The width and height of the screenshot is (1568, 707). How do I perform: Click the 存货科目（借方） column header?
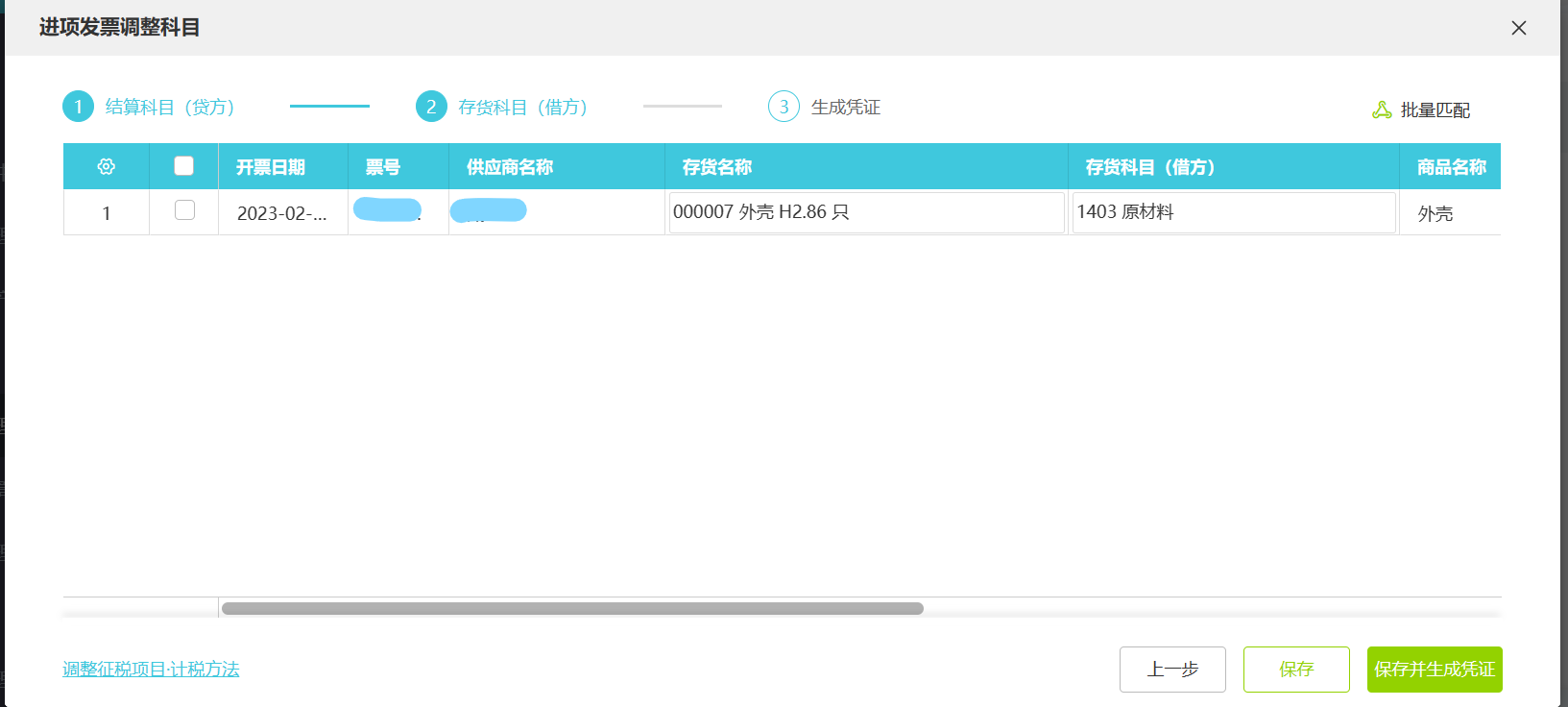[1234, 166]
